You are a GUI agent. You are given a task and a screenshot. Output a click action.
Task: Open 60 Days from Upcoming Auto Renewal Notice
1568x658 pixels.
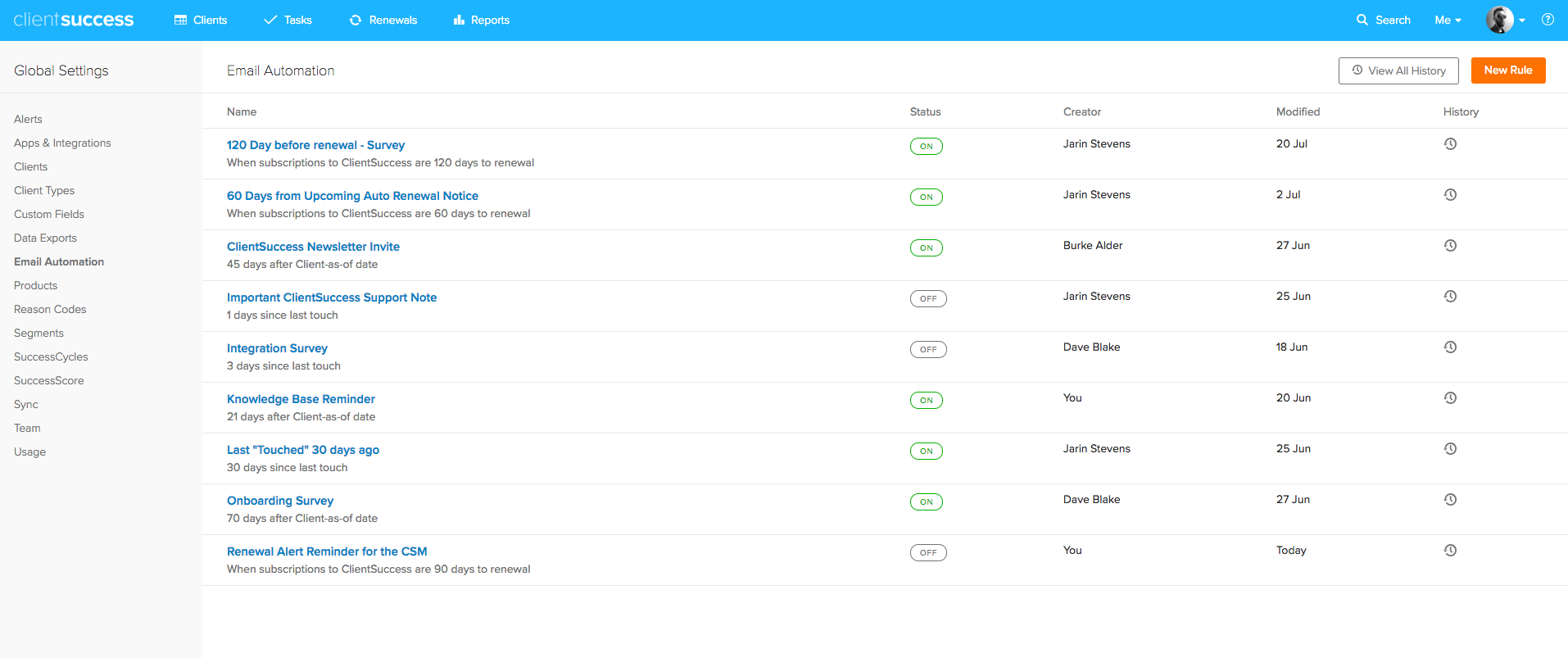[x=352, y=196]
